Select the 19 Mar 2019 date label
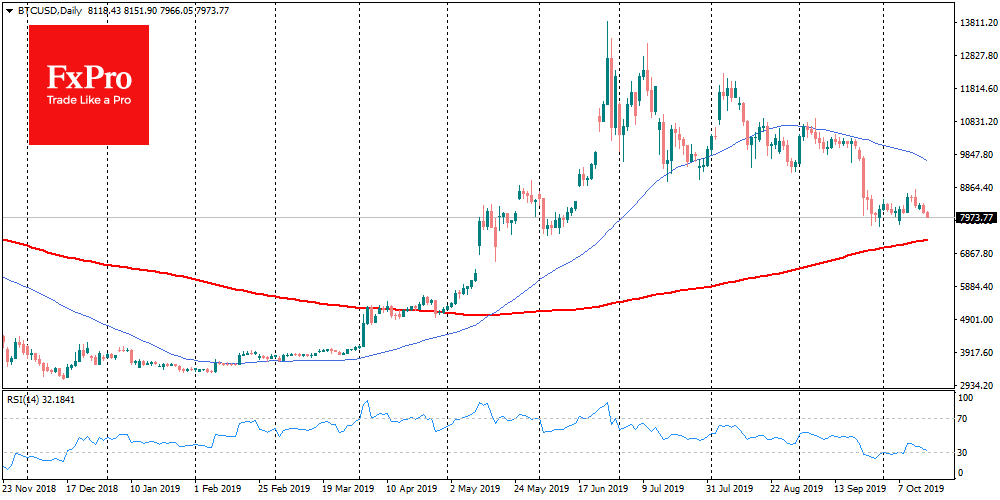The width and height of the screenshot is (1000, 500). pos(348,490)
